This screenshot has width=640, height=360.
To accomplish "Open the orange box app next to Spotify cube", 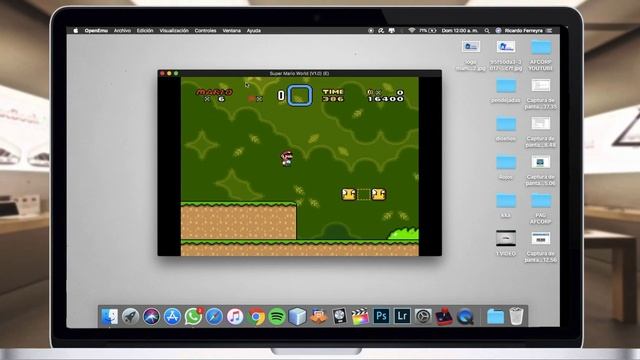I will tap(318, 316).
